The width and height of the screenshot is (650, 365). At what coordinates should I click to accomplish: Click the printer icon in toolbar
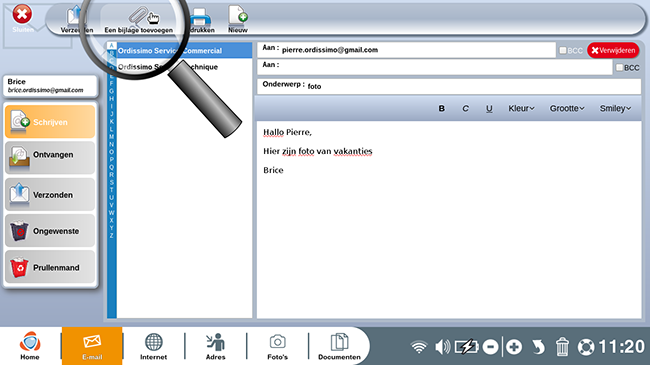[x=201, y=17]
